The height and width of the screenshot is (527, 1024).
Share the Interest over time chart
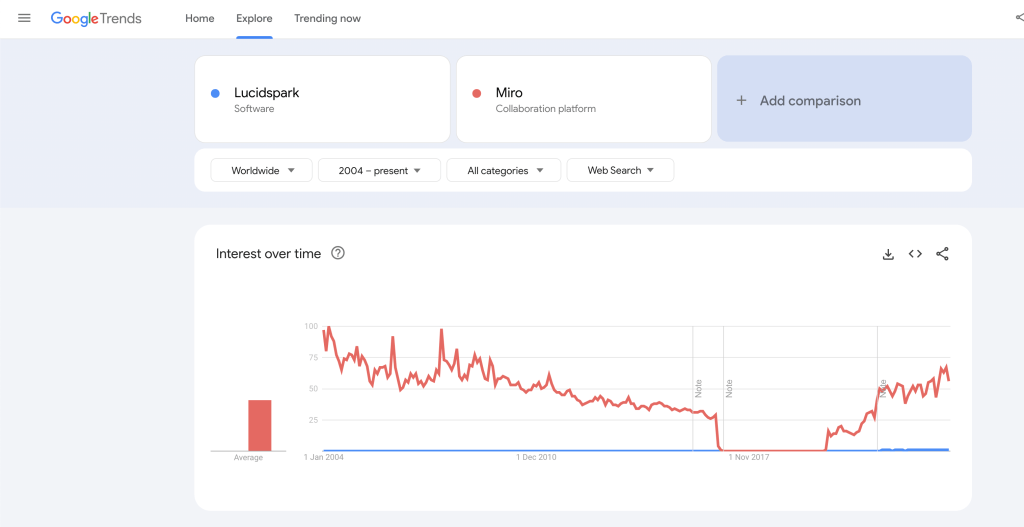point(942,254)
